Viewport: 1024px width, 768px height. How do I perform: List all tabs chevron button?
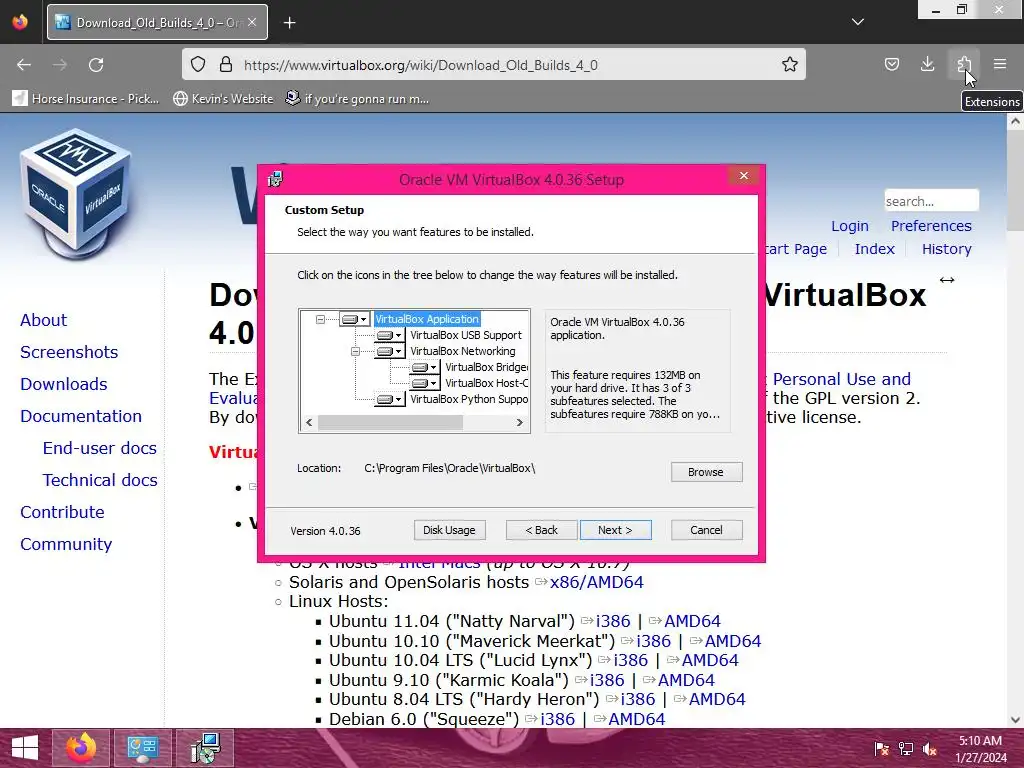tap(857, 22)
